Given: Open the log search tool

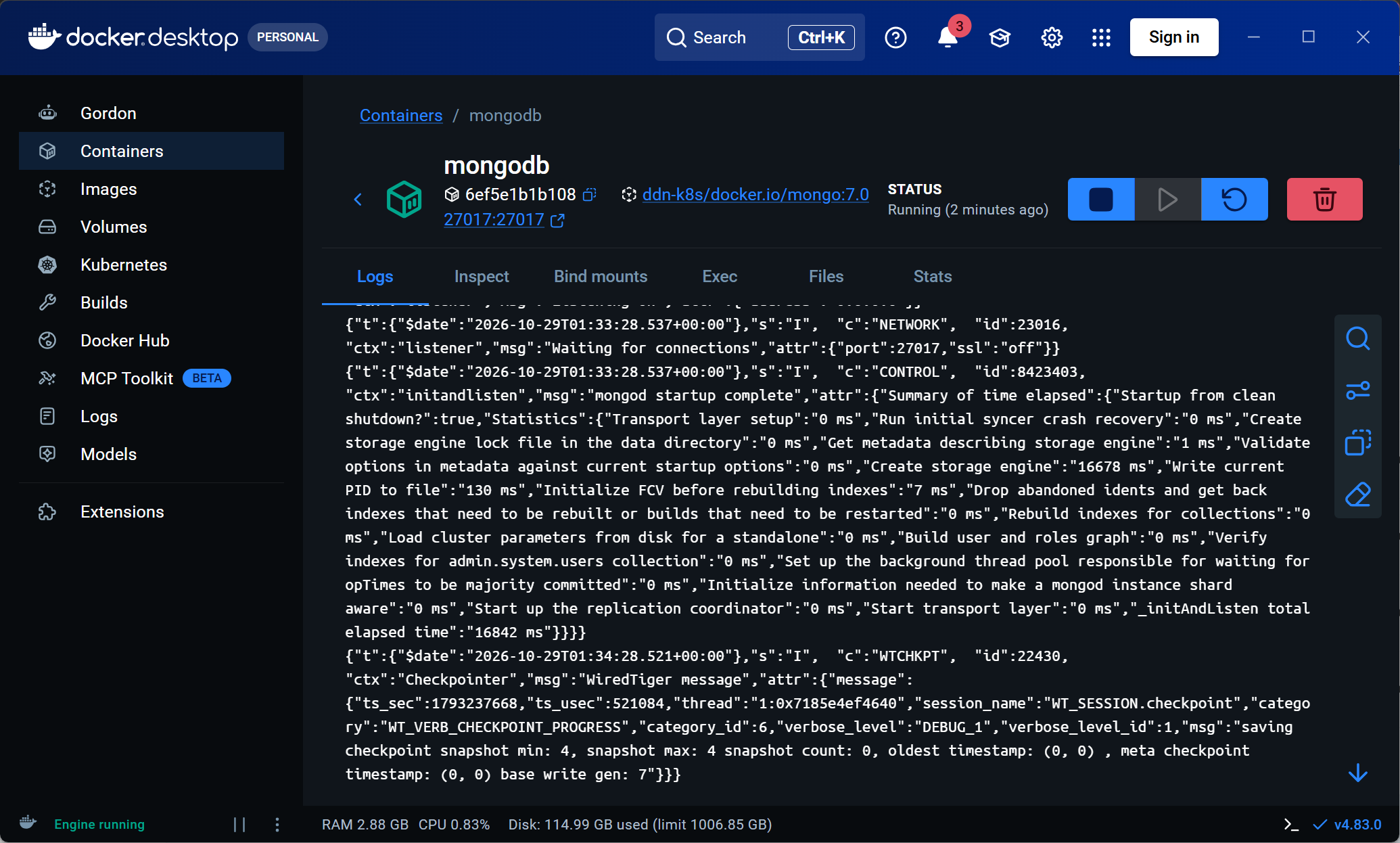Looking at the screenshot, I should point(1357,338).
